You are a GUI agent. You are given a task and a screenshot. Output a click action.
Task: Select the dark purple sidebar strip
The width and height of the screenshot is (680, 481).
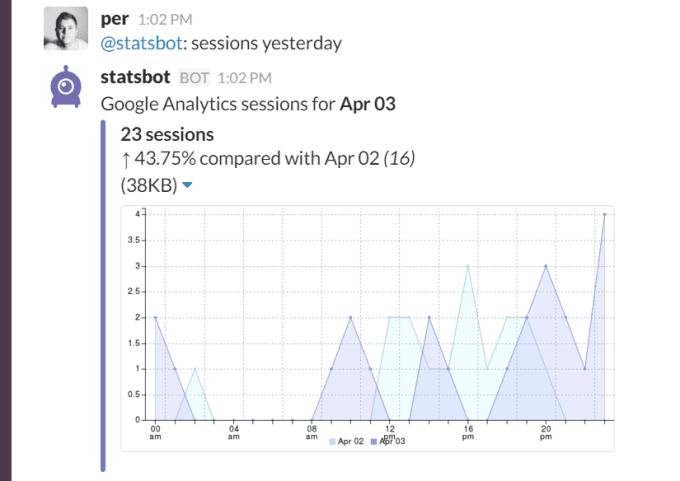click(6, 240)
